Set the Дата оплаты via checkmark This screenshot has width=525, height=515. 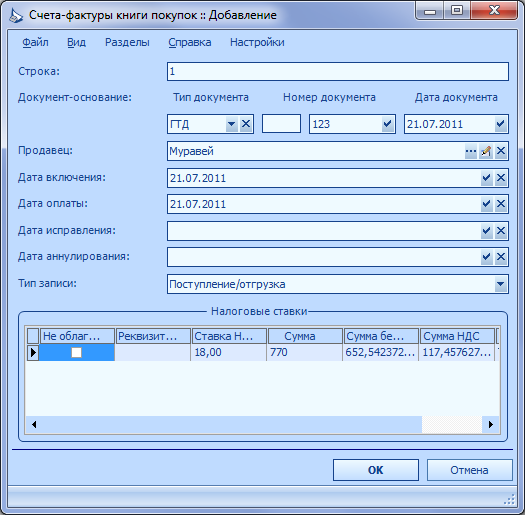[x=486, y=204]
